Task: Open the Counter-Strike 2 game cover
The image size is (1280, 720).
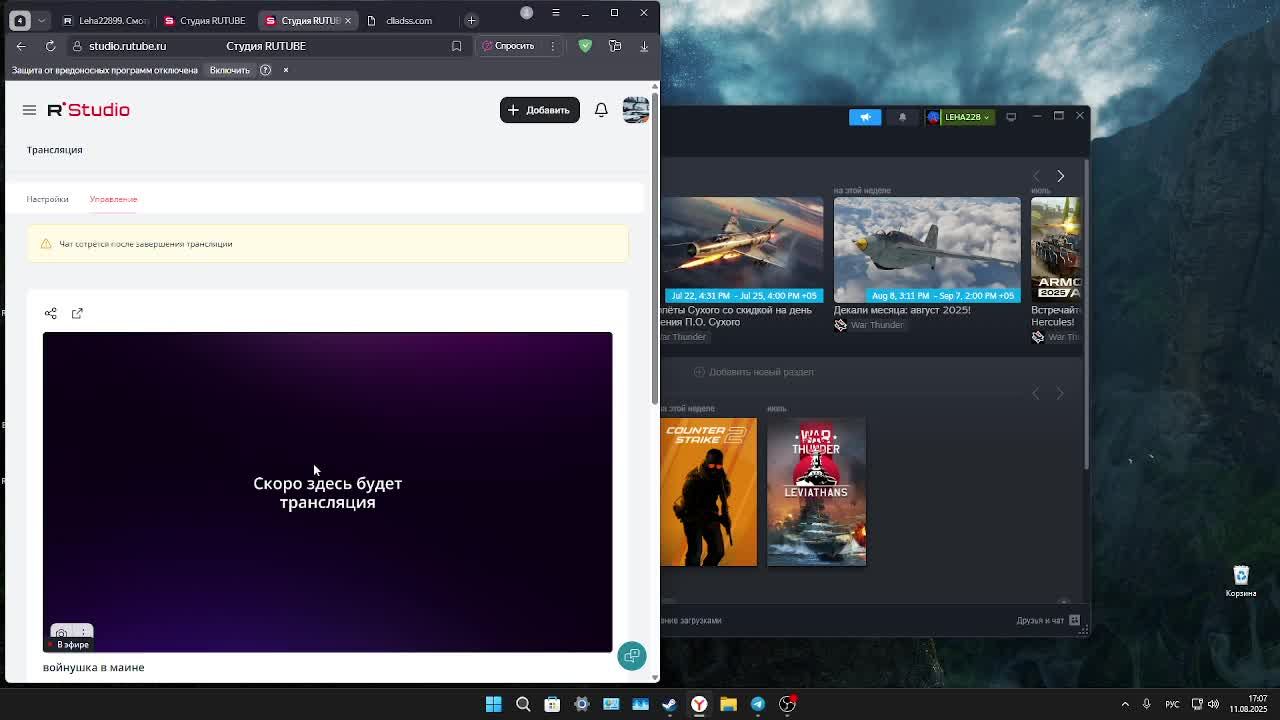Action: pos(709,492)
